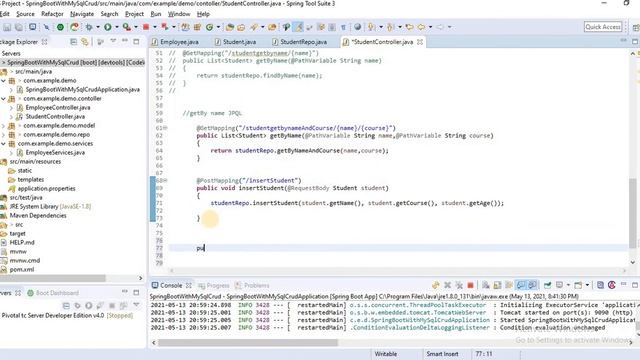Image resolution: width=640 pixels, height=360 pixels.
Task: Click the web browser globe icon
Action: pyautogui.click(x=358, y=27)
